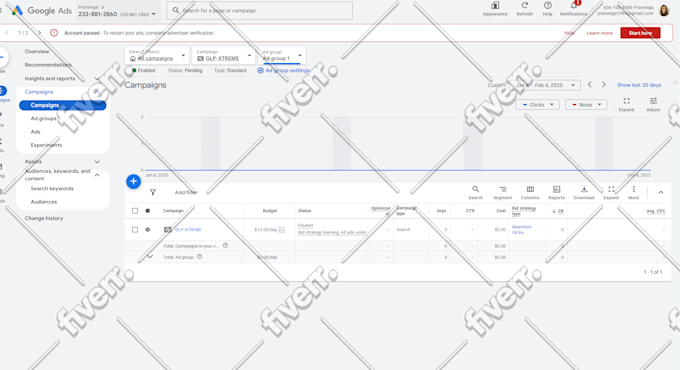This screenshot has height=370, width=680.
Task: Hide the account paused banner
Action: click(569, 33)
